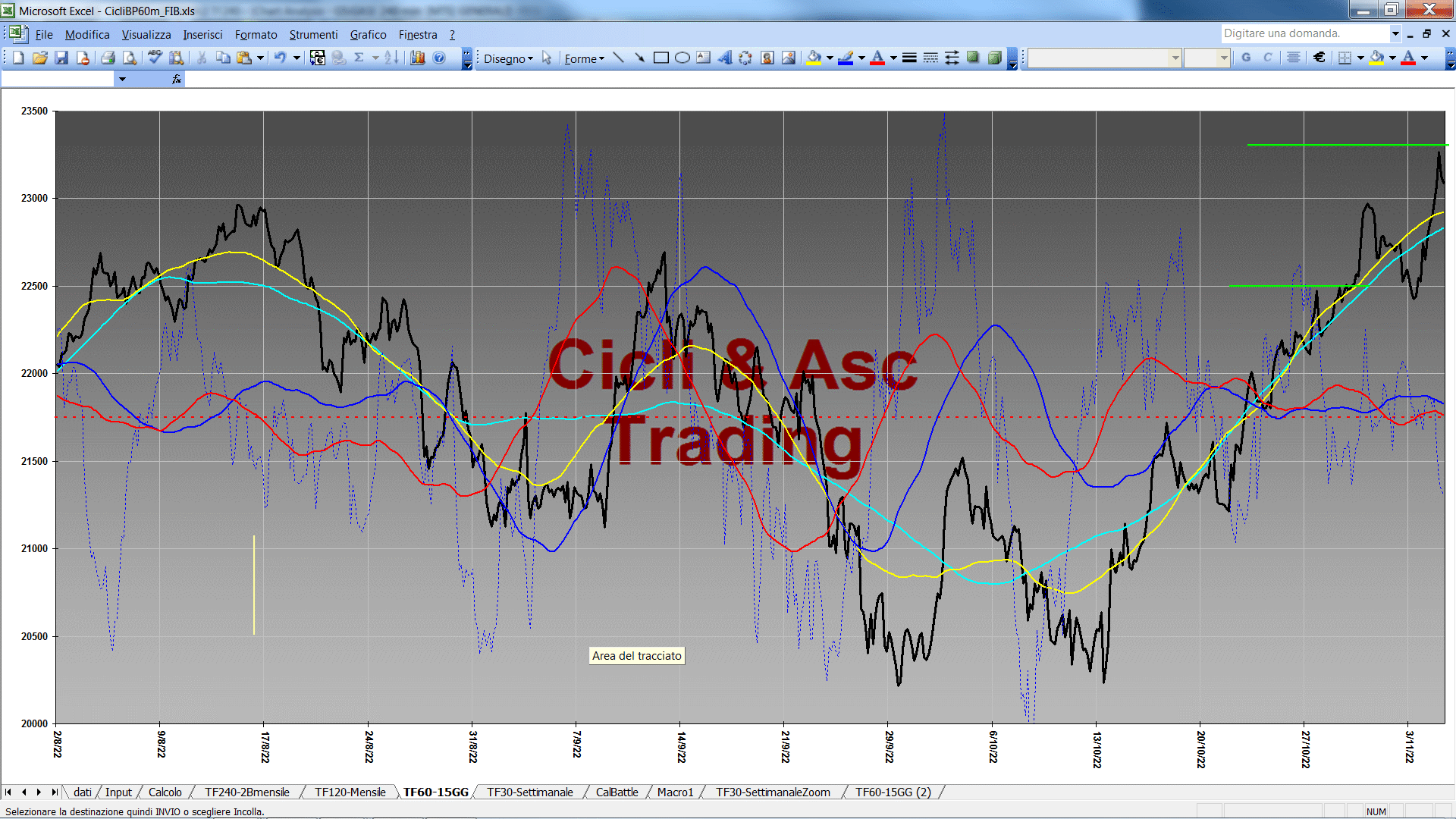This screenshot has height=819, width=1456.
Task: Click the Undo arrow
Action: point(280,58)
